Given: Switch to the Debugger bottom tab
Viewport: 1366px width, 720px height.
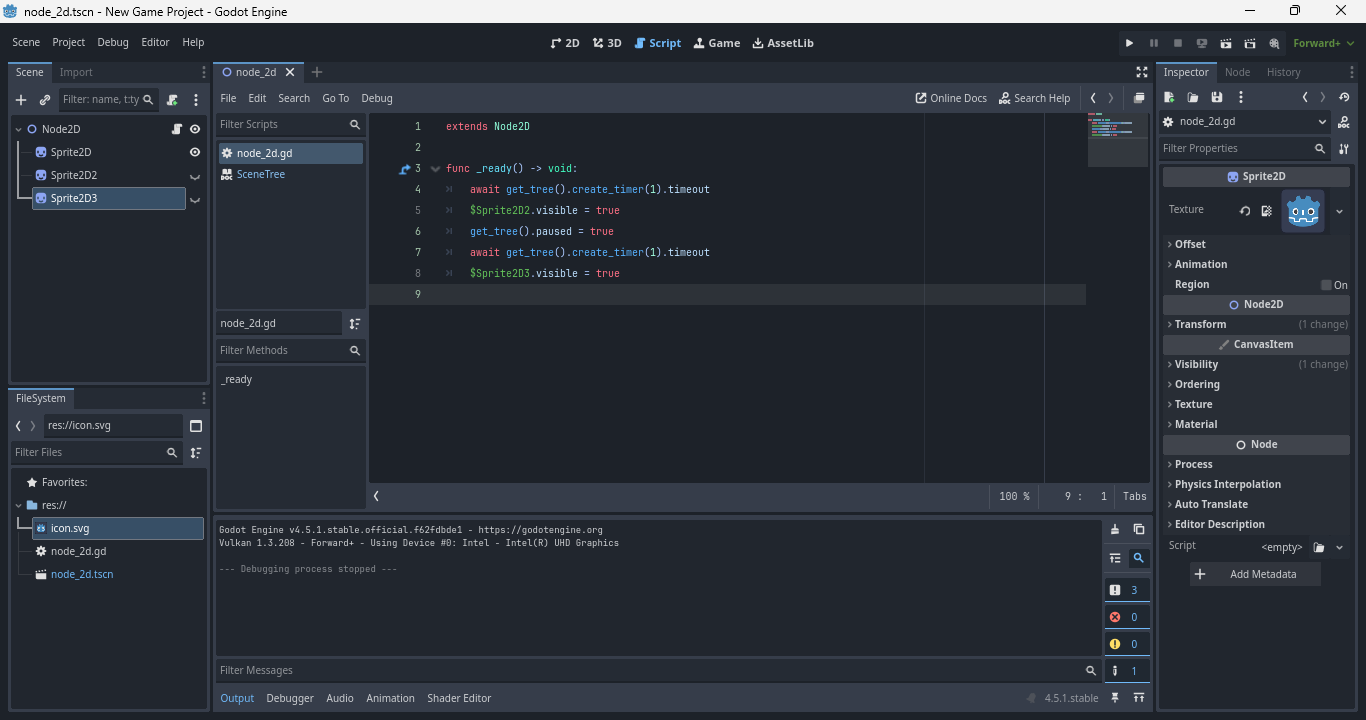Looking at the screenshot, I should (x=289, y=698).
